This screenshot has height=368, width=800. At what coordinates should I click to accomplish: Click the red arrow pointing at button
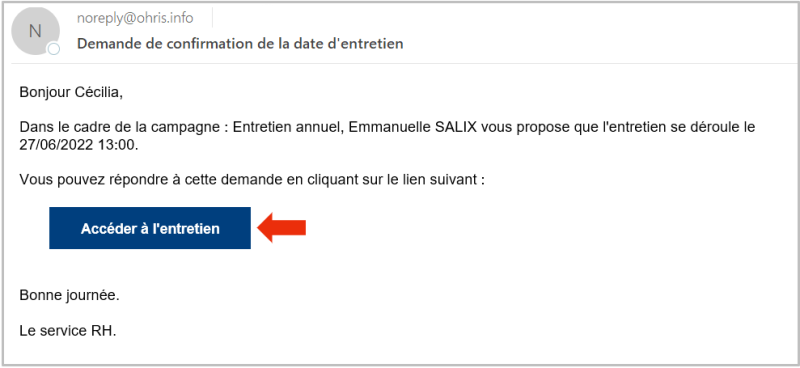click(x=281, y=228)
